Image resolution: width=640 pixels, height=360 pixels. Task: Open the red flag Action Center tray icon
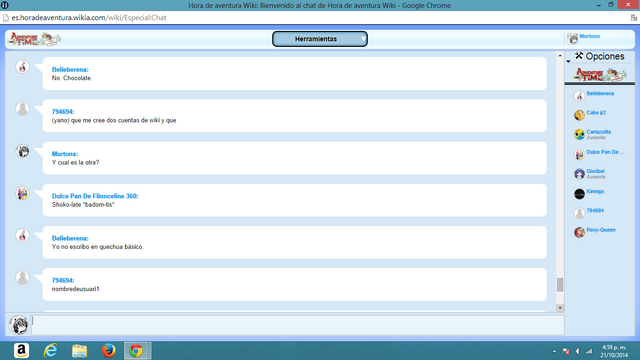pos(566,351)
